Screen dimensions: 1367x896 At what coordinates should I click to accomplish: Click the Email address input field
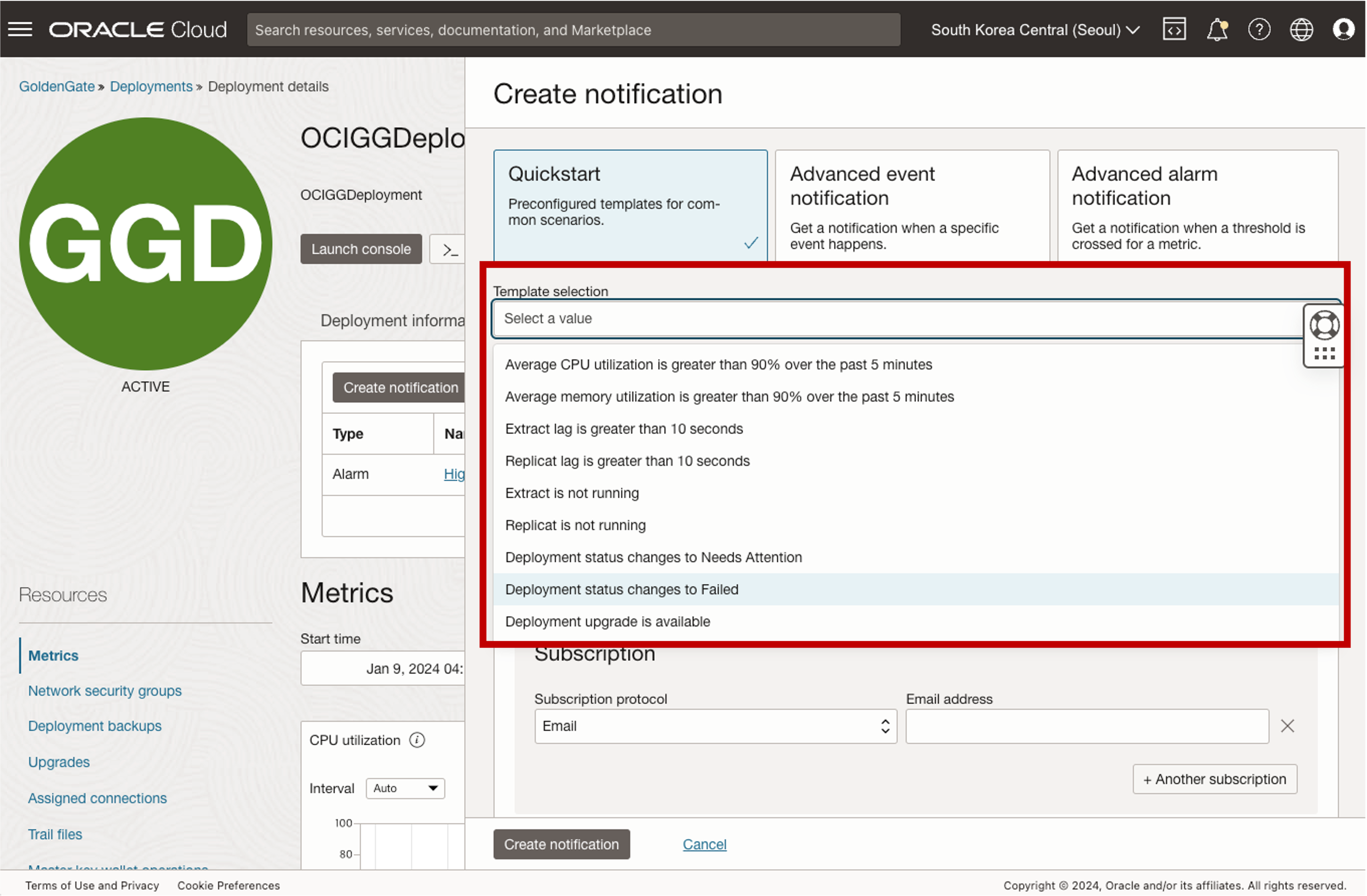pos(1087,726)
